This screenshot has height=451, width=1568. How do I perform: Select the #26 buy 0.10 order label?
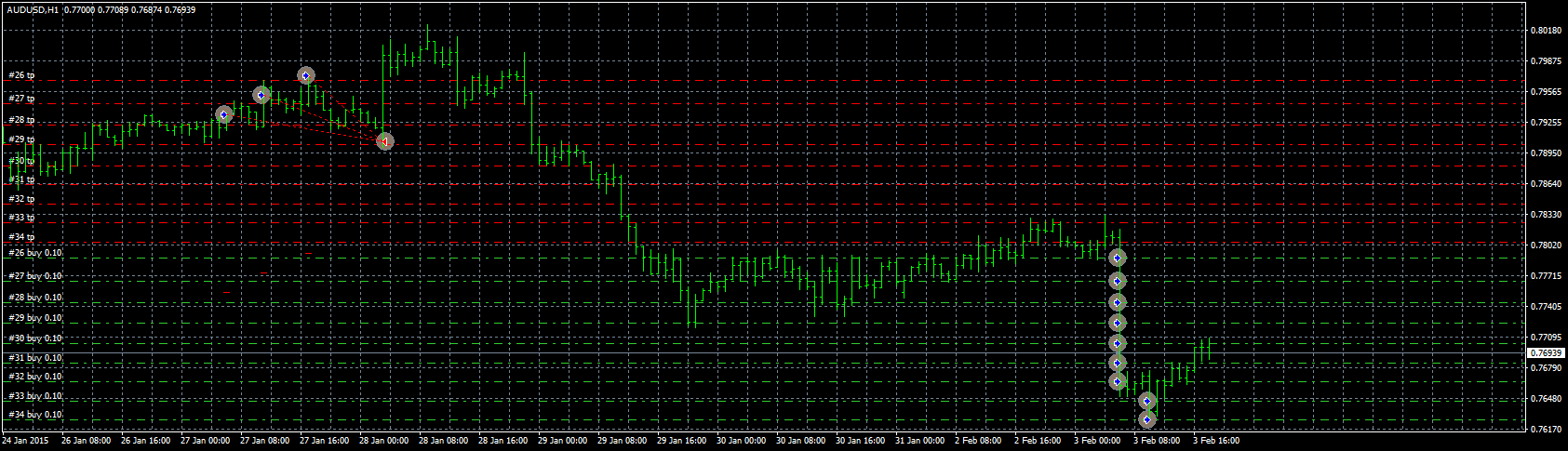(x=35, y=253)
